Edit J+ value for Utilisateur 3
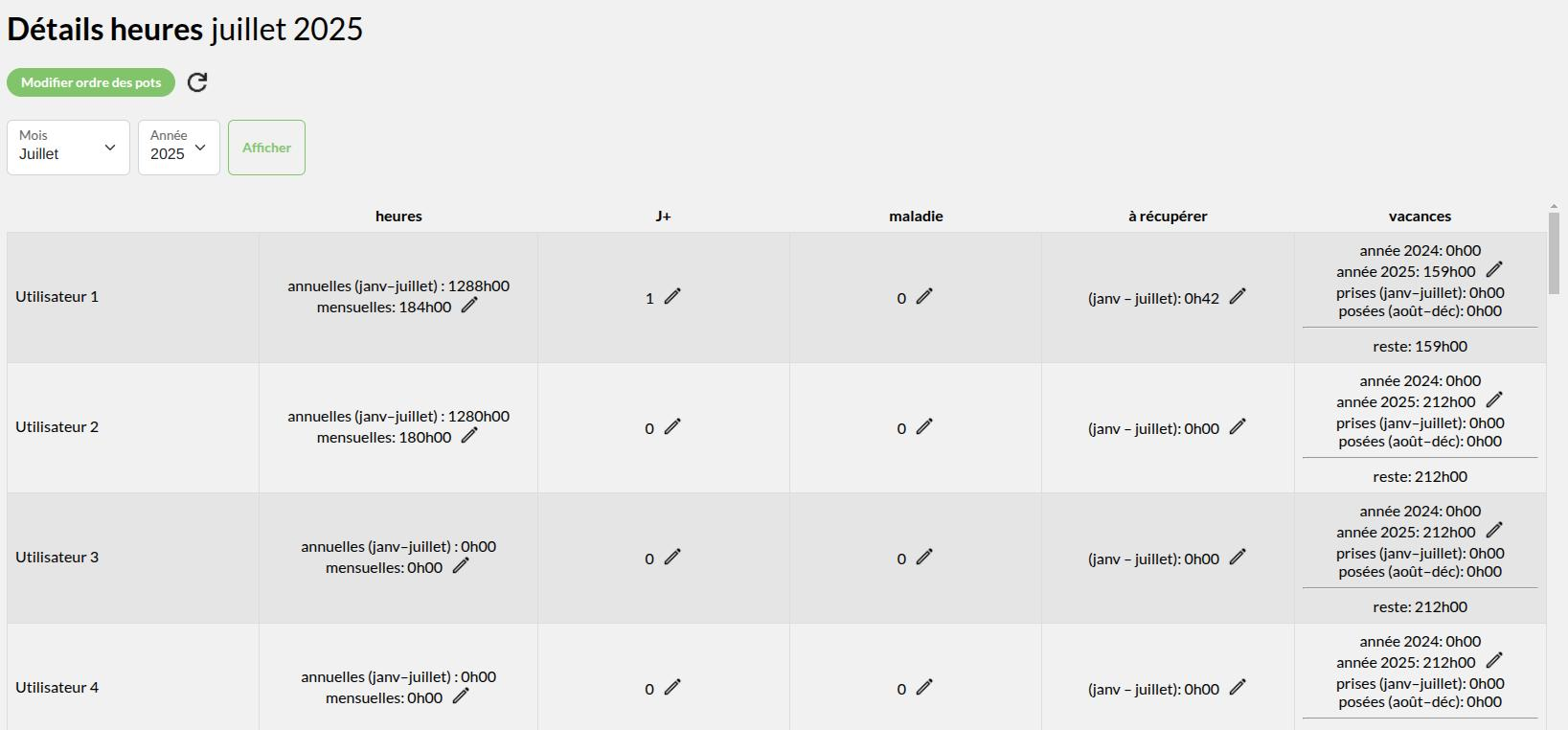The image size is (1568, 730). click(x=672, y=558)
